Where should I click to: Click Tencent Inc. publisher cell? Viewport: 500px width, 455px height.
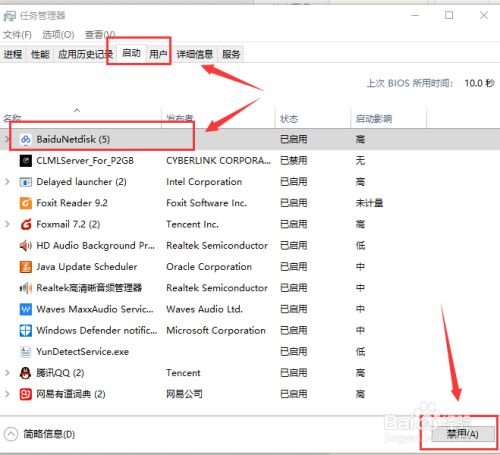coord(192,224)
